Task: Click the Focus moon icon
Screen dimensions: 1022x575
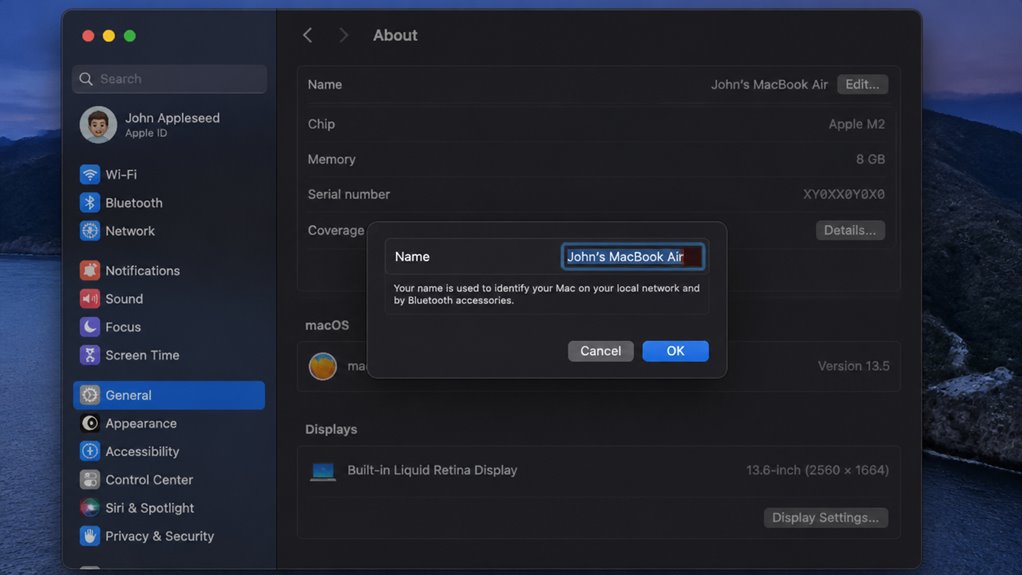Action: (90, 327)
